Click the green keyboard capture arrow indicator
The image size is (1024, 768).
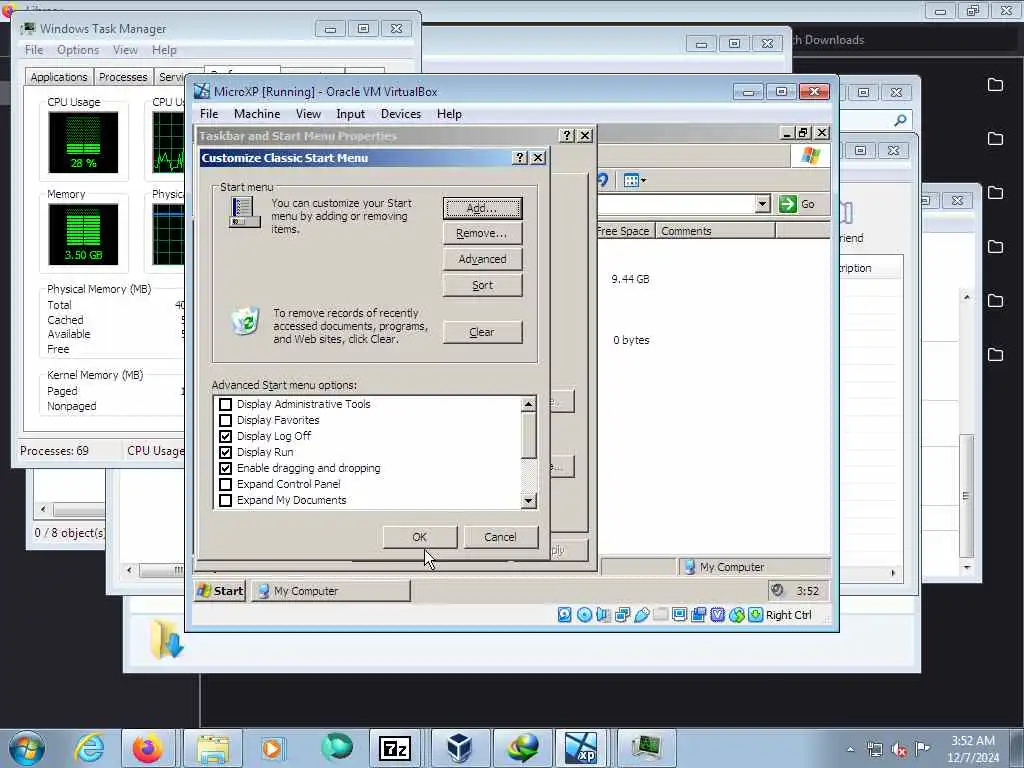[x=756, y=615]
